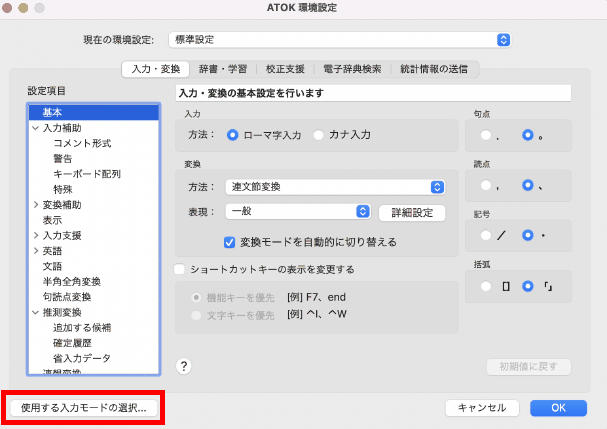Select the slash ／ symbol option for 記号
This screenshot has width=607, height=429.
[486, 235]
